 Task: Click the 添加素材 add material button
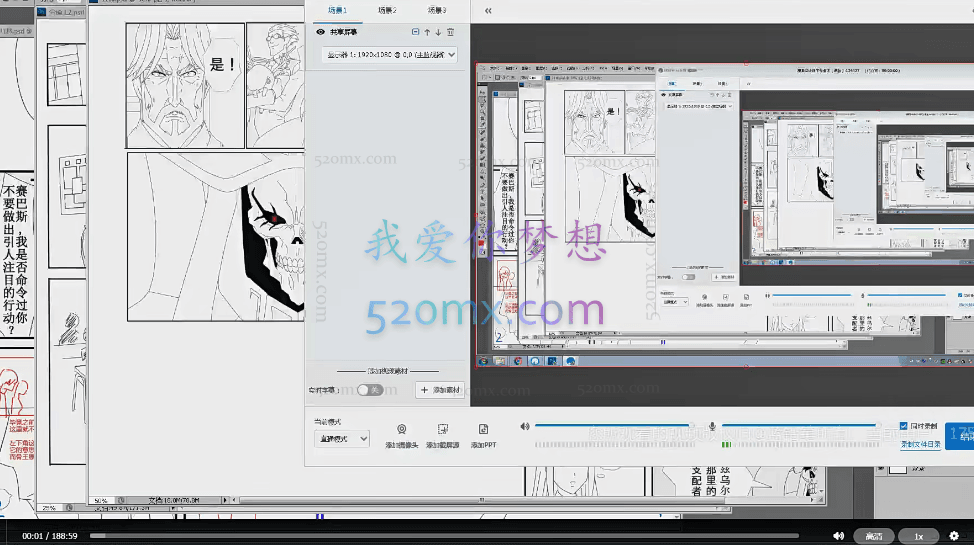pyautogui.click(x=440, y=390)
